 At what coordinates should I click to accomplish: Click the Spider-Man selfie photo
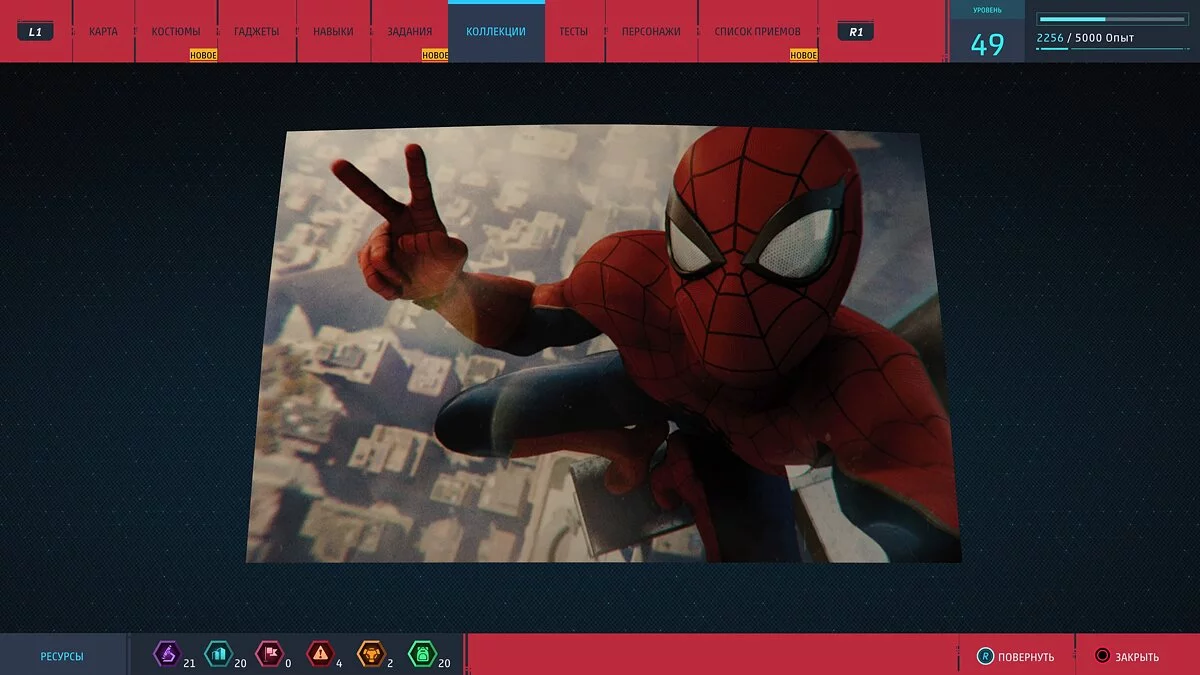pyautogui.click(x=603, y=343)
